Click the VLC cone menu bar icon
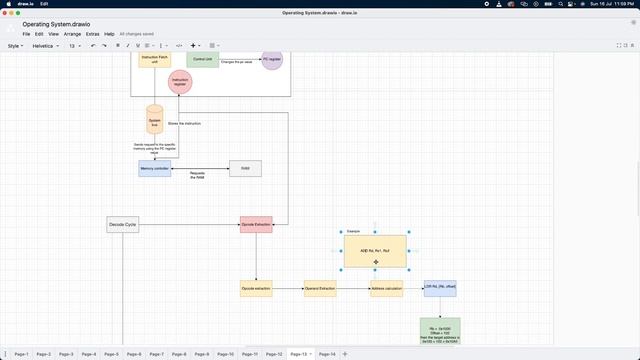This screenshot has width=640, height=360. pos(499,4)
